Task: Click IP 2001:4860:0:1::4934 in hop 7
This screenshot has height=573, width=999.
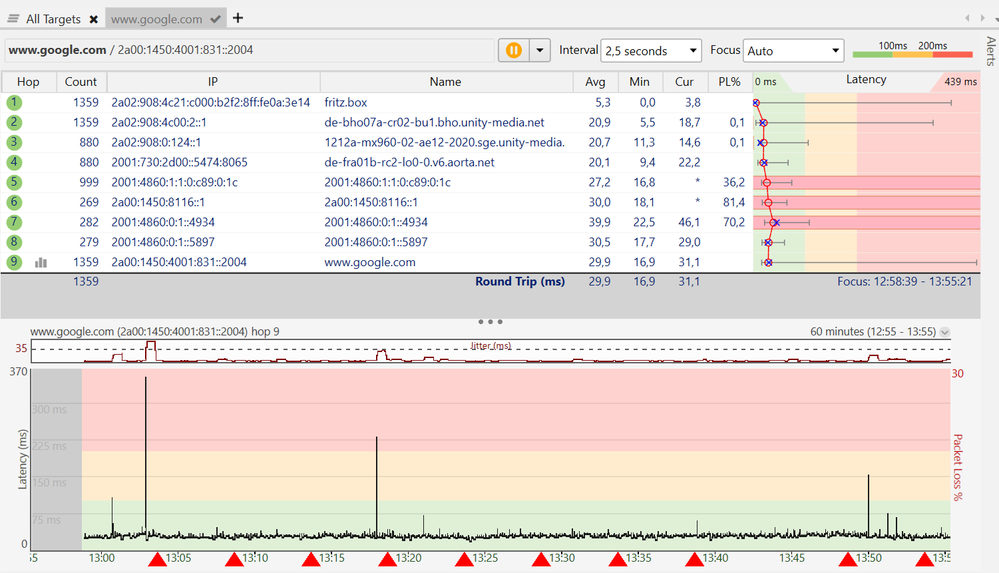Action: point(162,222)
